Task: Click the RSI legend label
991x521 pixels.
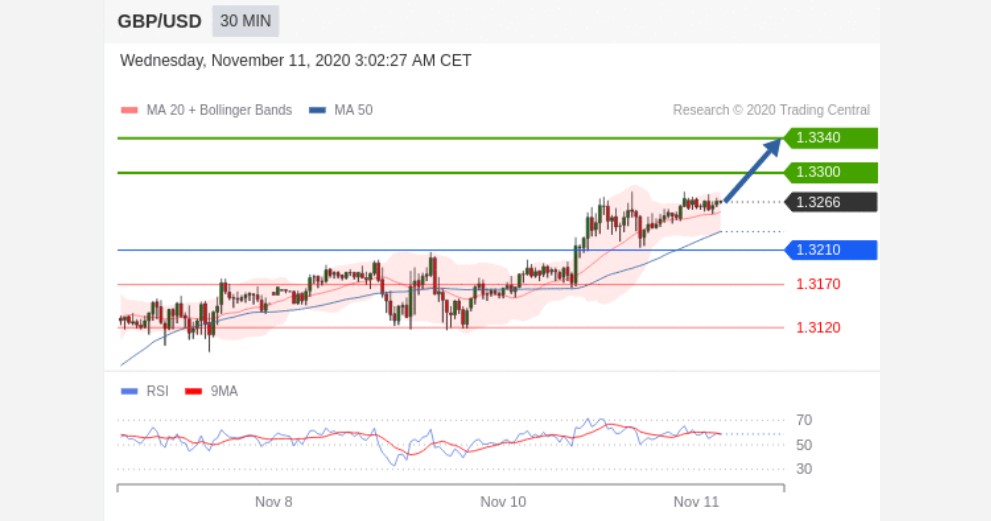Action: [157, 391]
